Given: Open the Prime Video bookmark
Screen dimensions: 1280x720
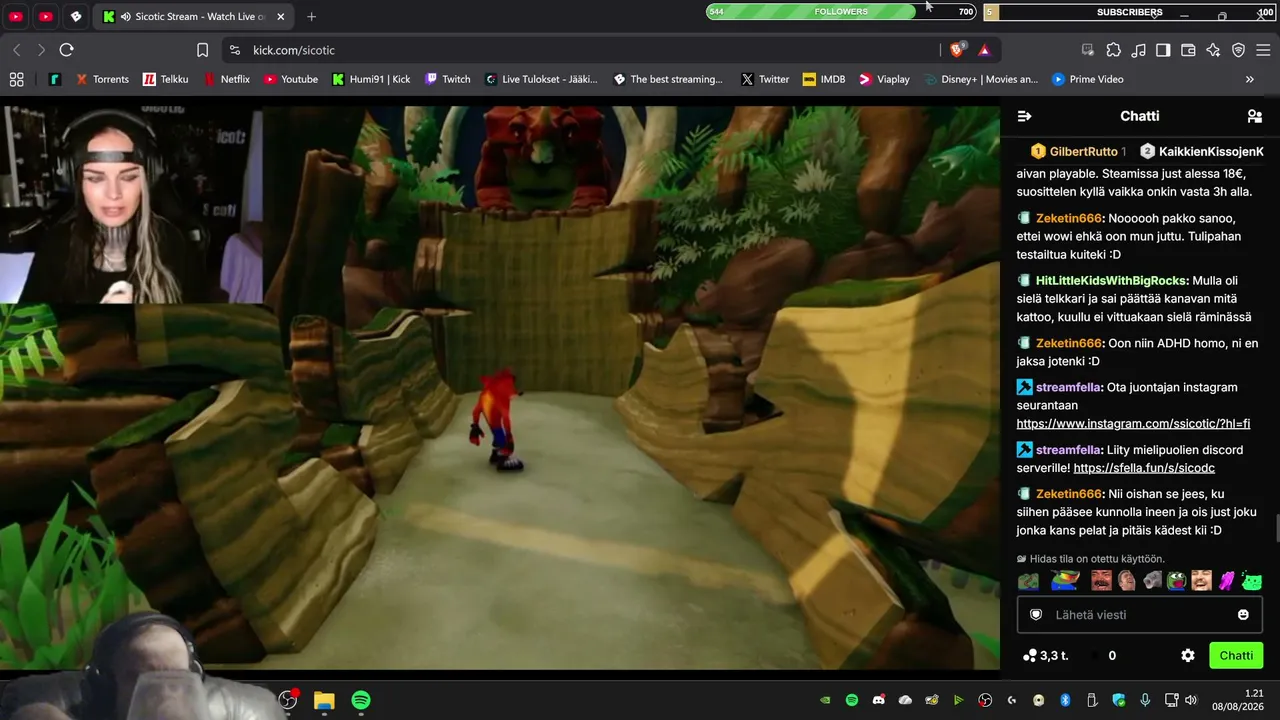Looking at the screenshot, I should pyautogui.click(x=1086, y=79).
